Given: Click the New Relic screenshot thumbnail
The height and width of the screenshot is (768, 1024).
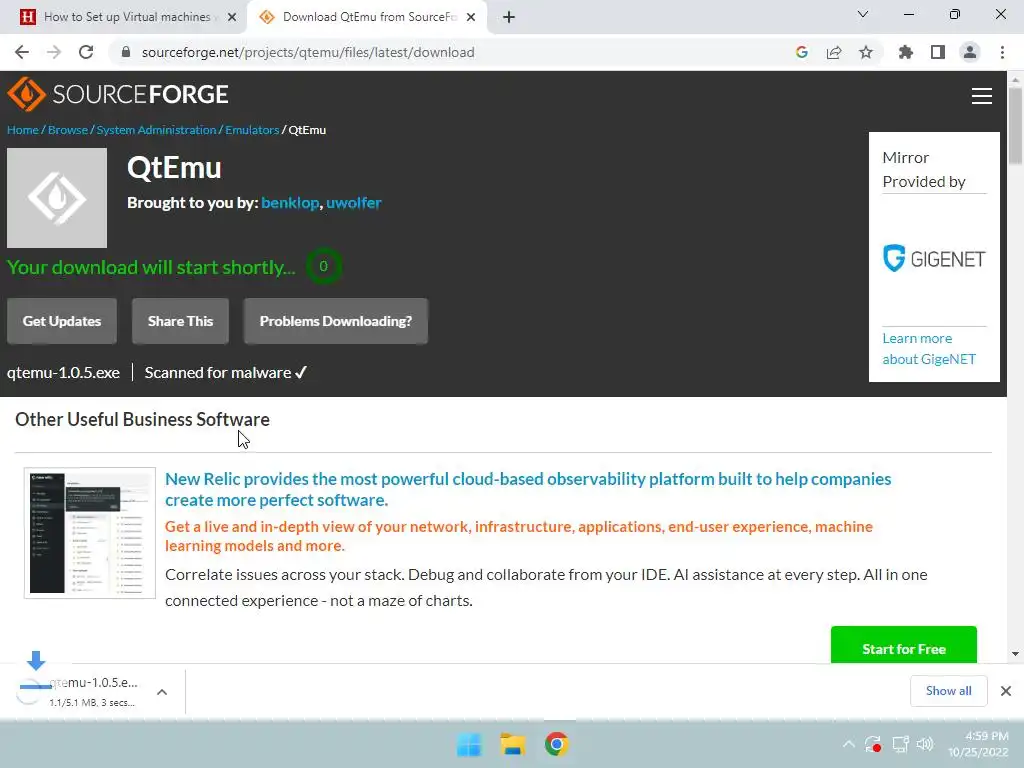Looking at the screenshot, I should click(x=90, y=533).
